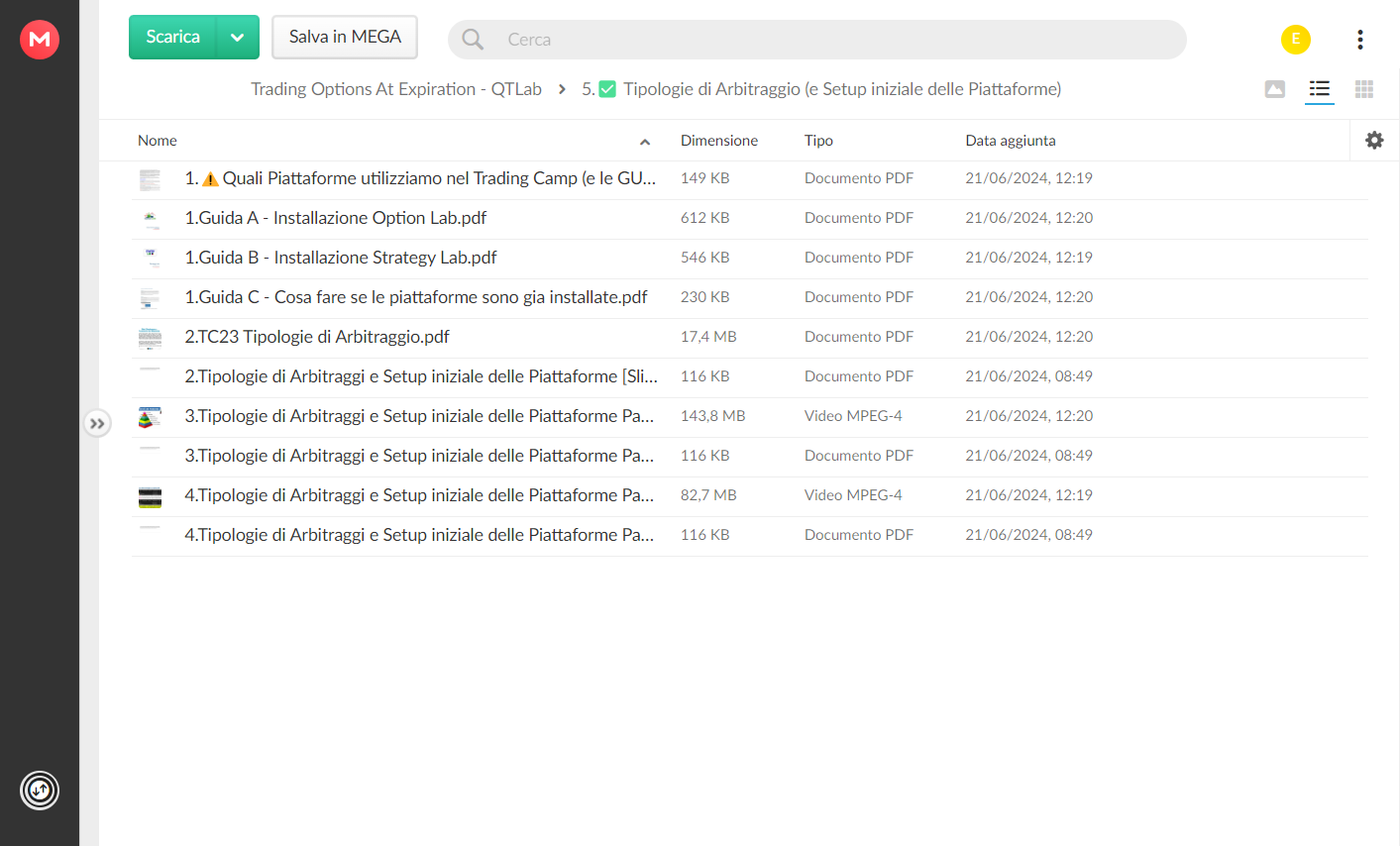Click the search magnifier icon
The height and width of the screenshot is (846, 1400).
[473, 40]
